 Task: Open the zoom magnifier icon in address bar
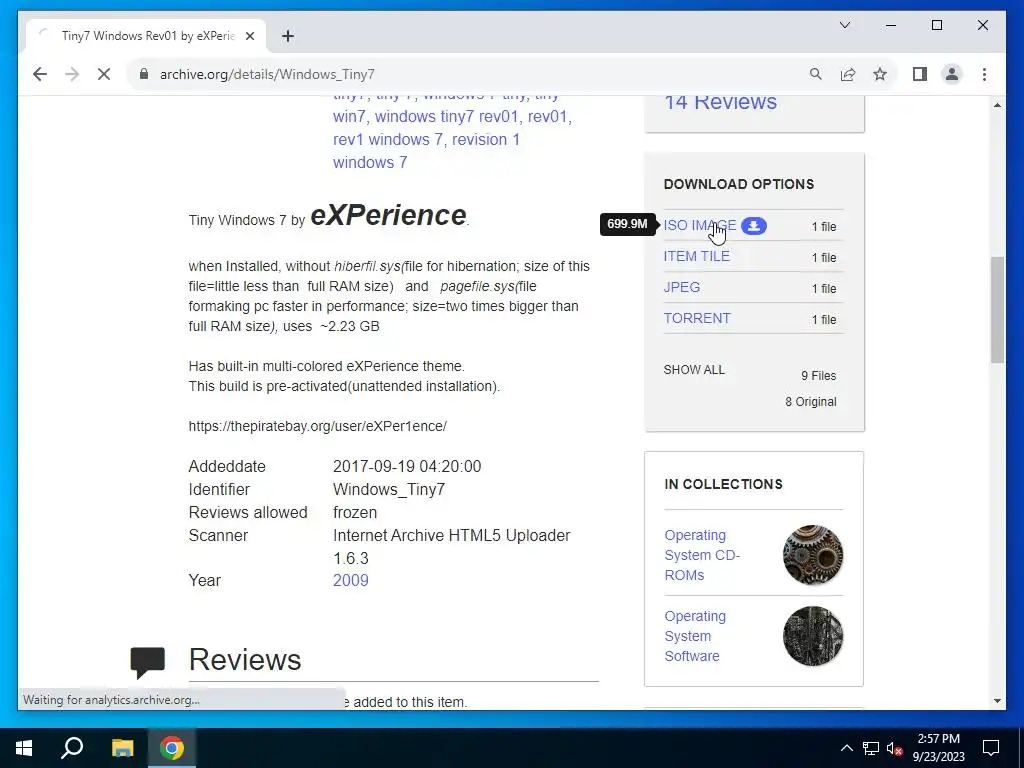click(x=816, y=74)
